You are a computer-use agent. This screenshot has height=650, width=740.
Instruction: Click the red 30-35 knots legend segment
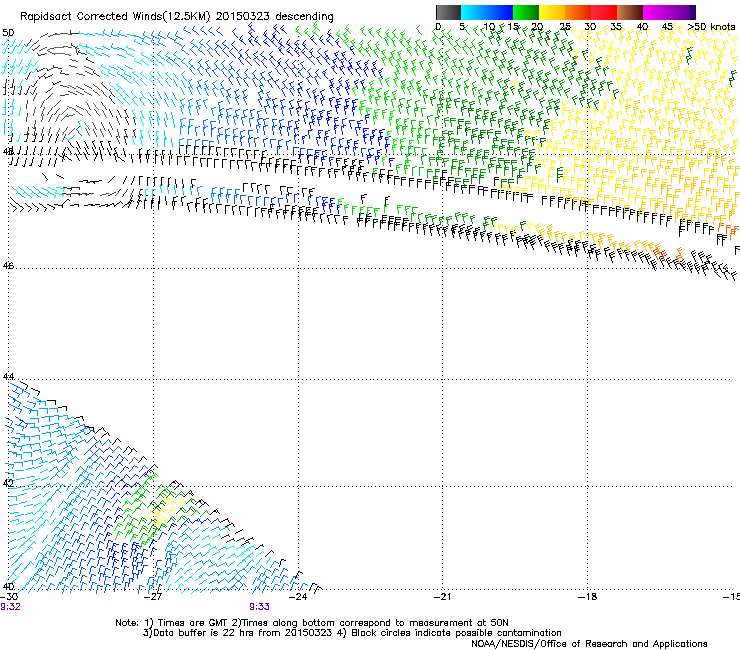(604, 12)
